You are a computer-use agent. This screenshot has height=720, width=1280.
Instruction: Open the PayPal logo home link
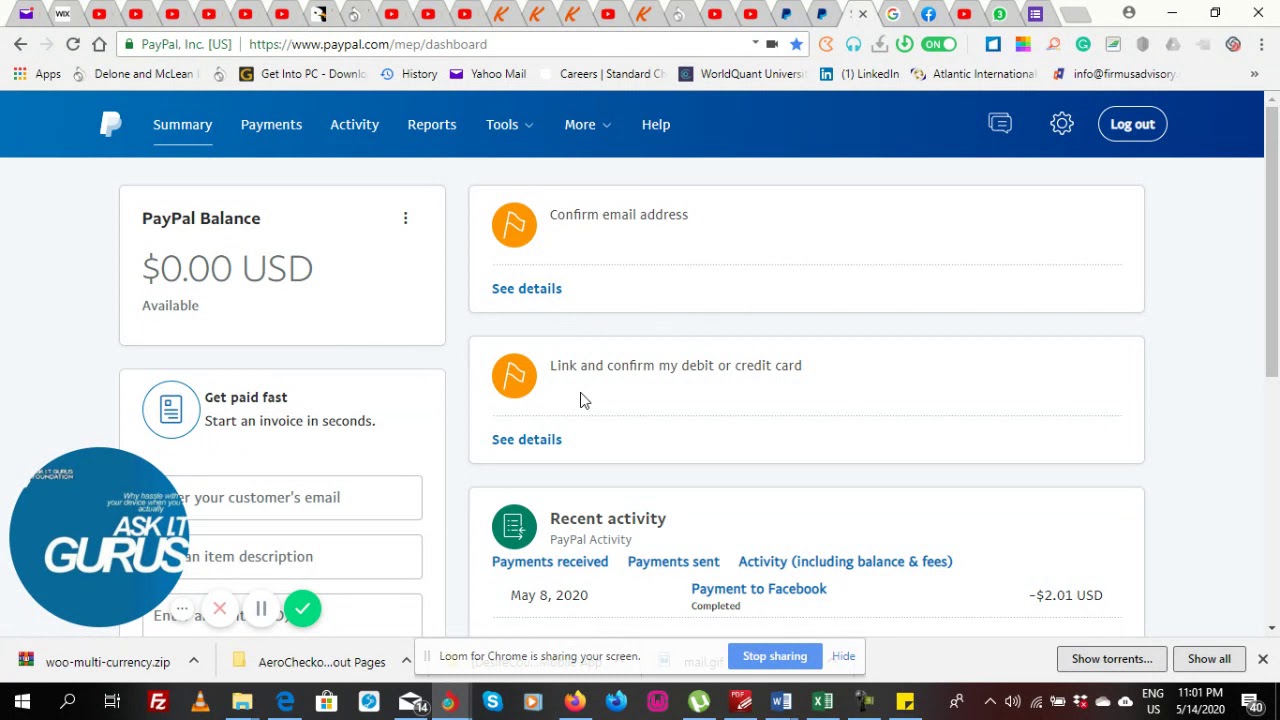[111, 124]
